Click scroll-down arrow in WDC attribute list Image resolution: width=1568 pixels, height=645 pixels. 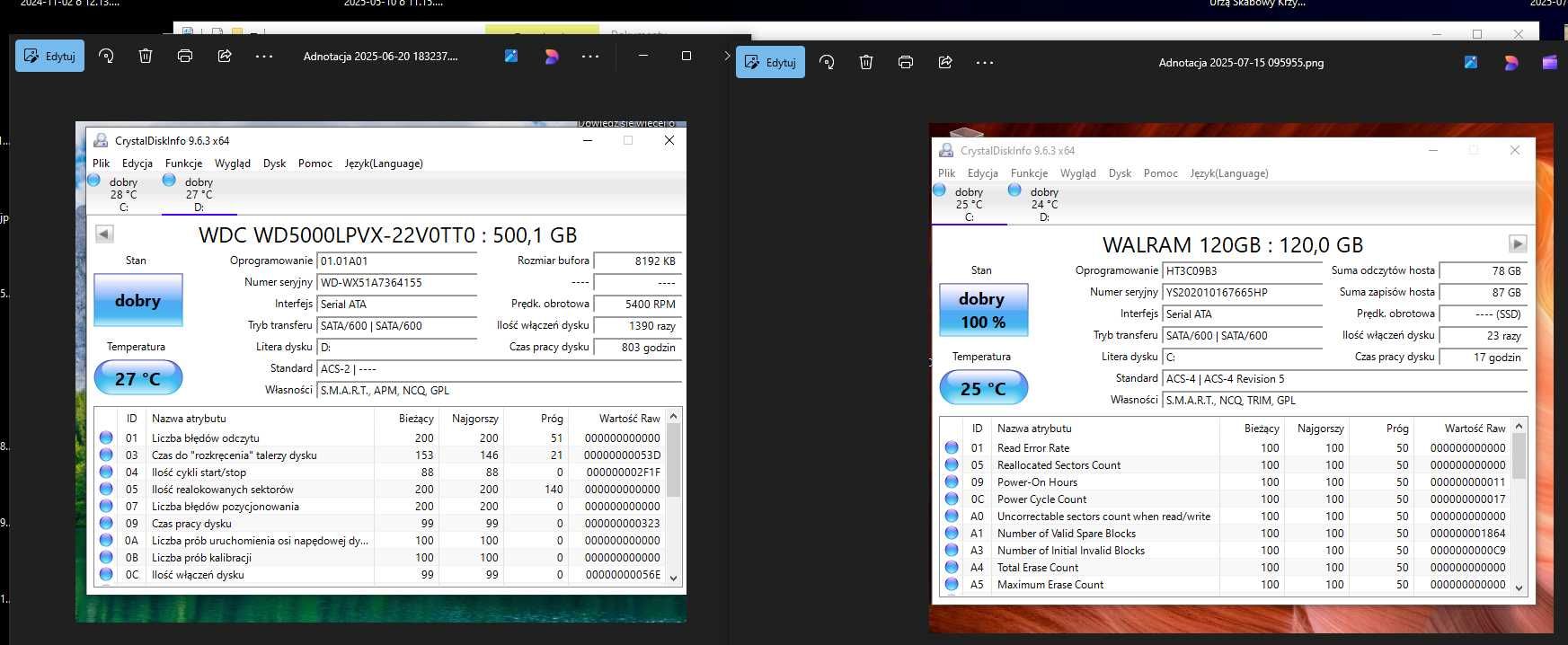(x=674, y=579)
